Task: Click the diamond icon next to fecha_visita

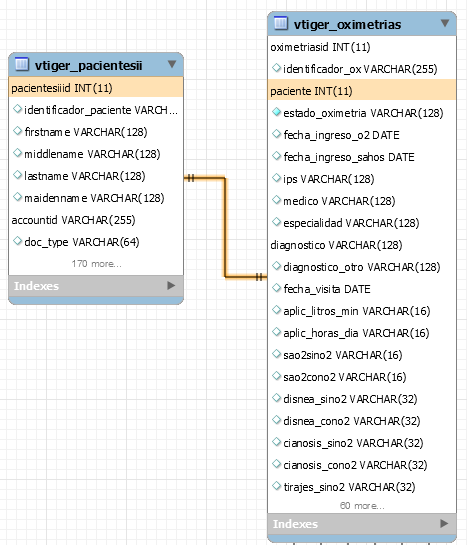Action: click(276, 288)
